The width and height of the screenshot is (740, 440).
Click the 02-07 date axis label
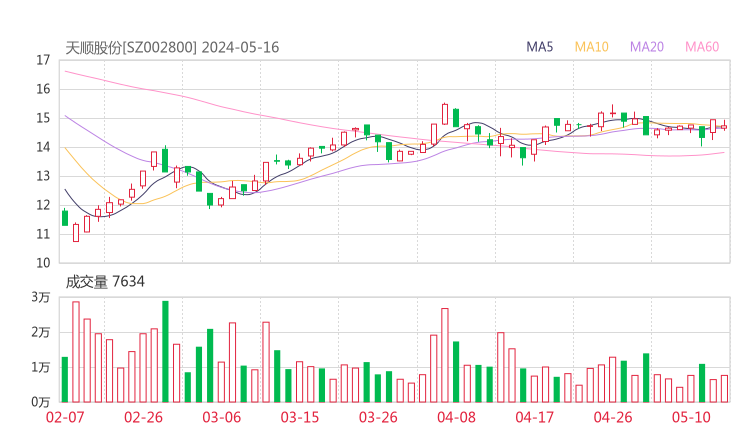(65, 417)
